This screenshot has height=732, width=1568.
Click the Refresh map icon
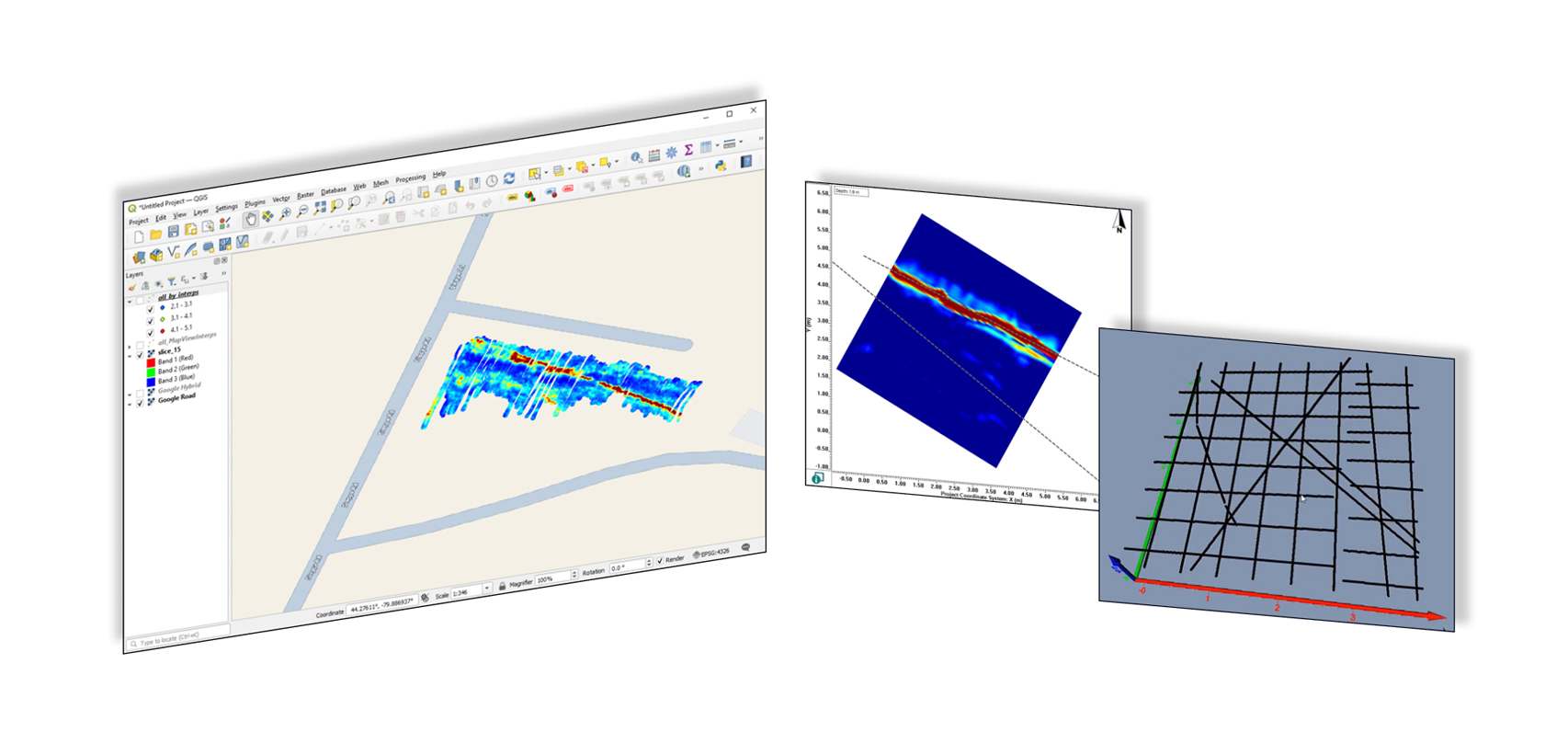[508, 178]
